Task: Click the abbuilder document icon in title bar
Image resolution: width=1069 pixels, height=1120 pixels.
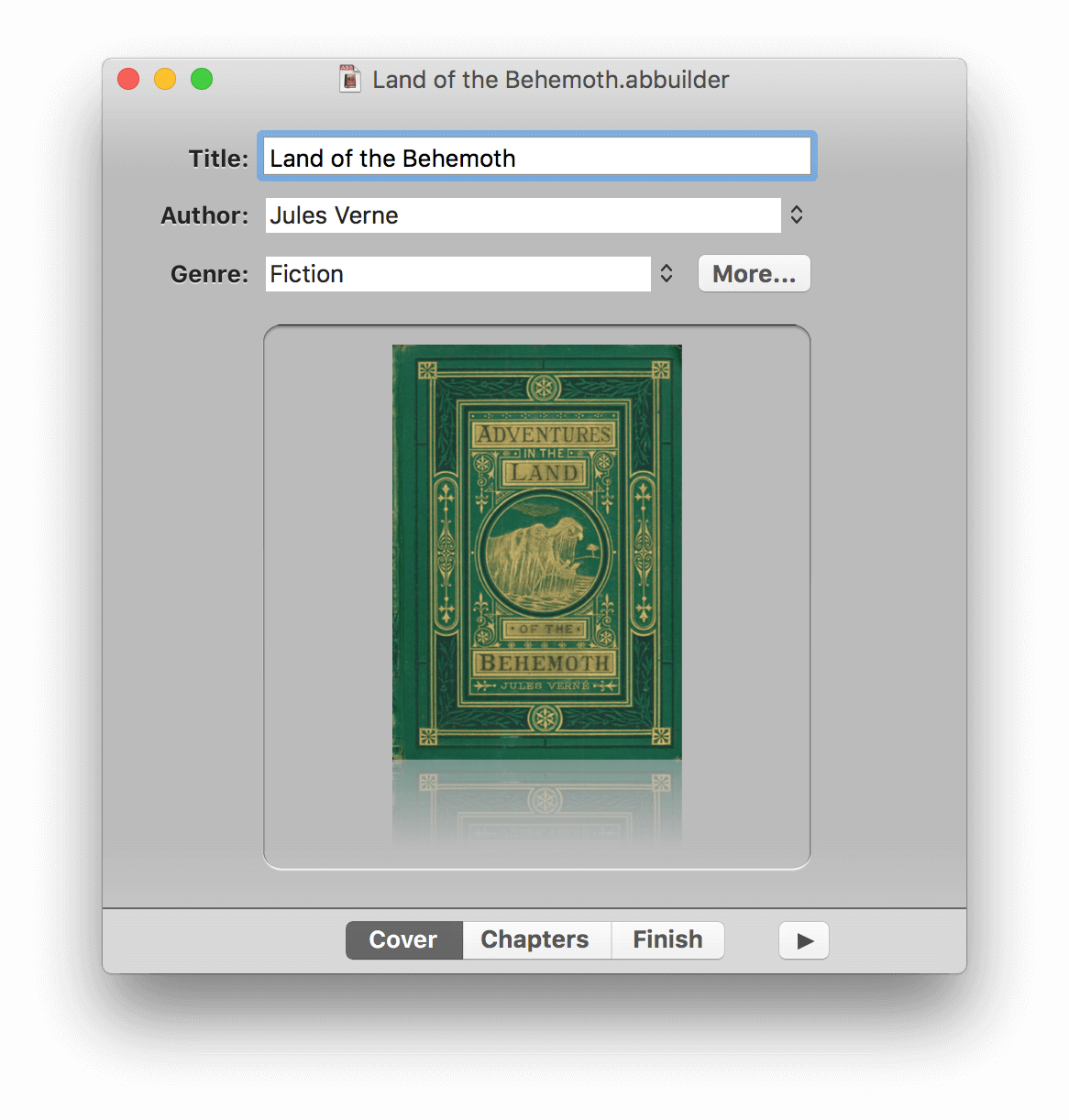Action: pos(349,79)
